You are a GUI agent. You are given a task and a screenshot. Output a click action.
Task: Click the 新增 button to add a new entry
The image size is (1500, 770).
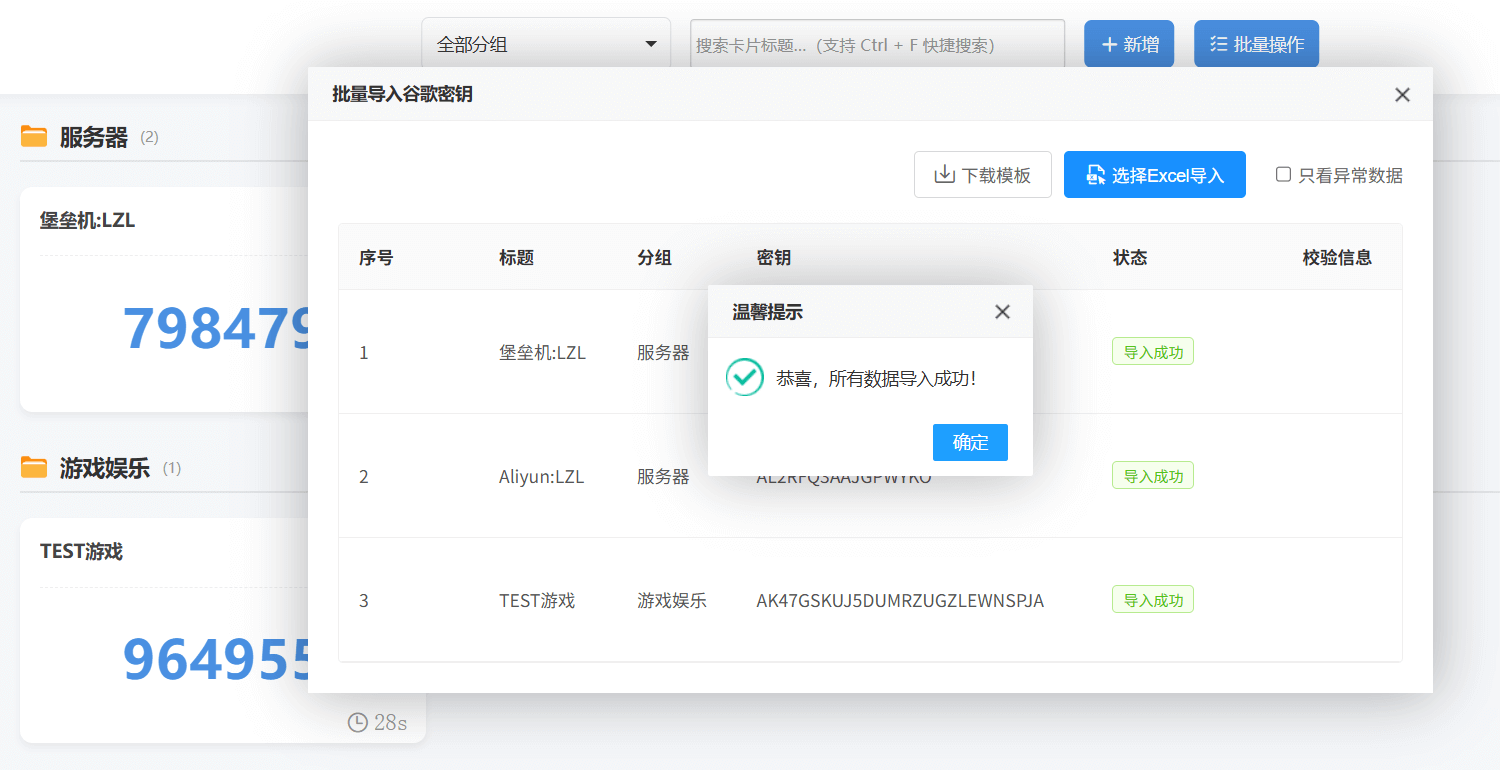click(x=1129, y=43)
